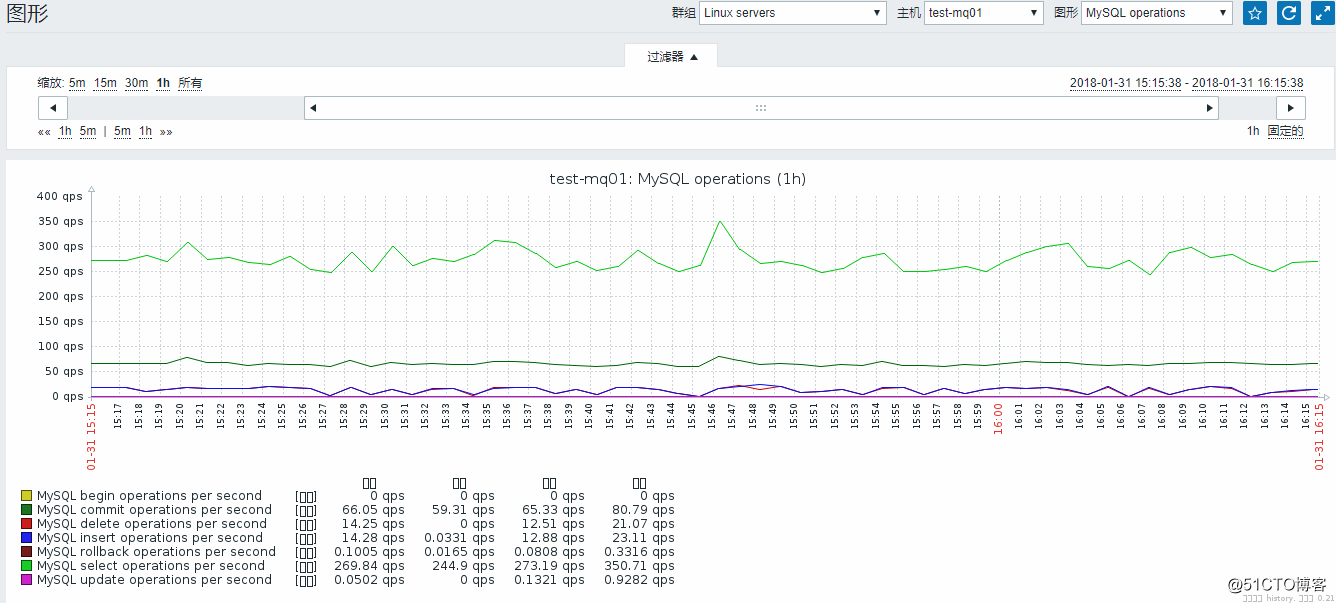Set zoom to 5m
Viewport: 1336px width, 603px height.
(x=77, y=83)
